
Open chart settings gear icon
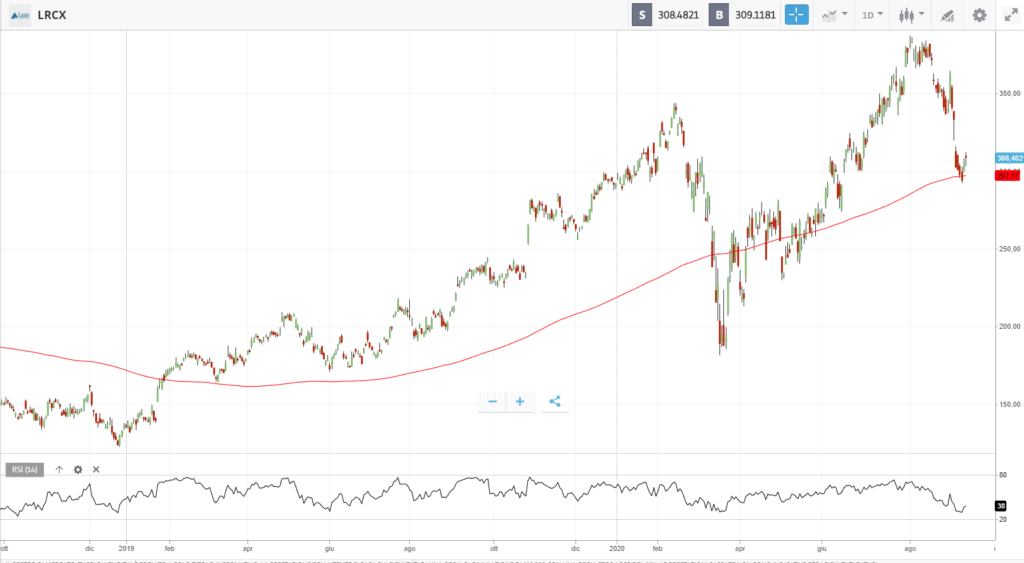[x=980, y=15]
